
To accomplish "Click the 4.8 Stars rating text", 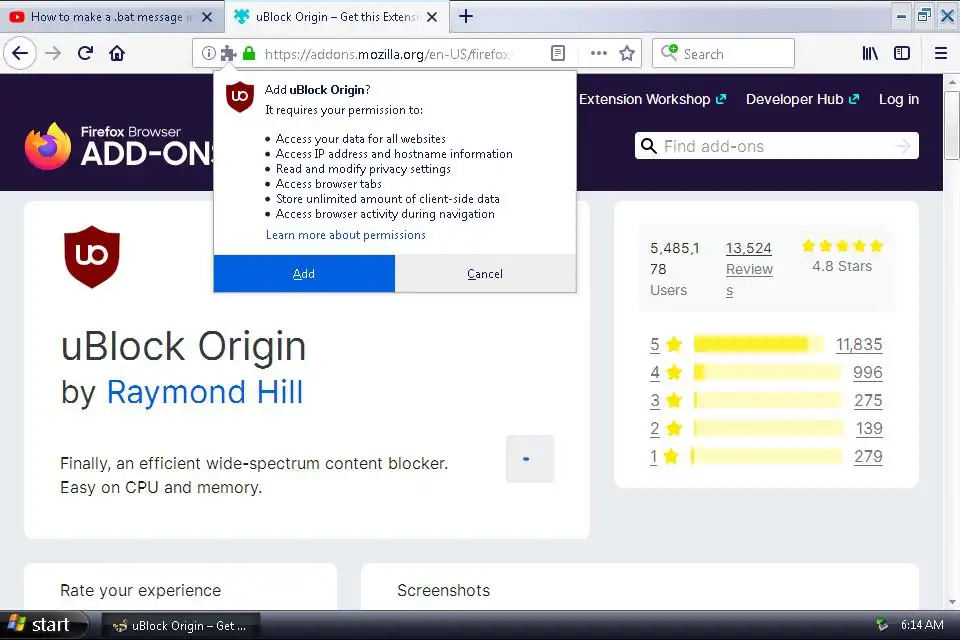I will [842, 266].
